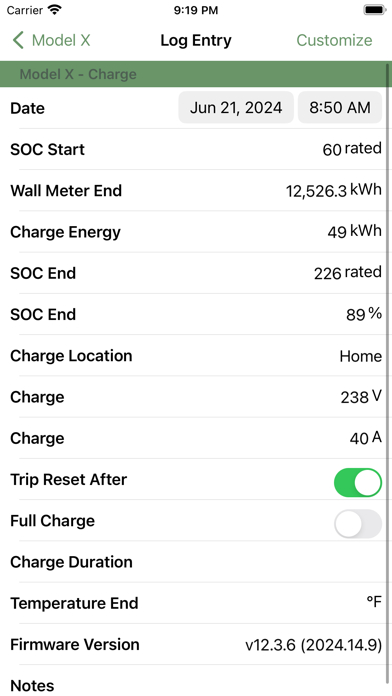Edit the Charge voltage 238 V field
Image resolution: width=392 pixels, height=696 pixels.
[361, 397]
